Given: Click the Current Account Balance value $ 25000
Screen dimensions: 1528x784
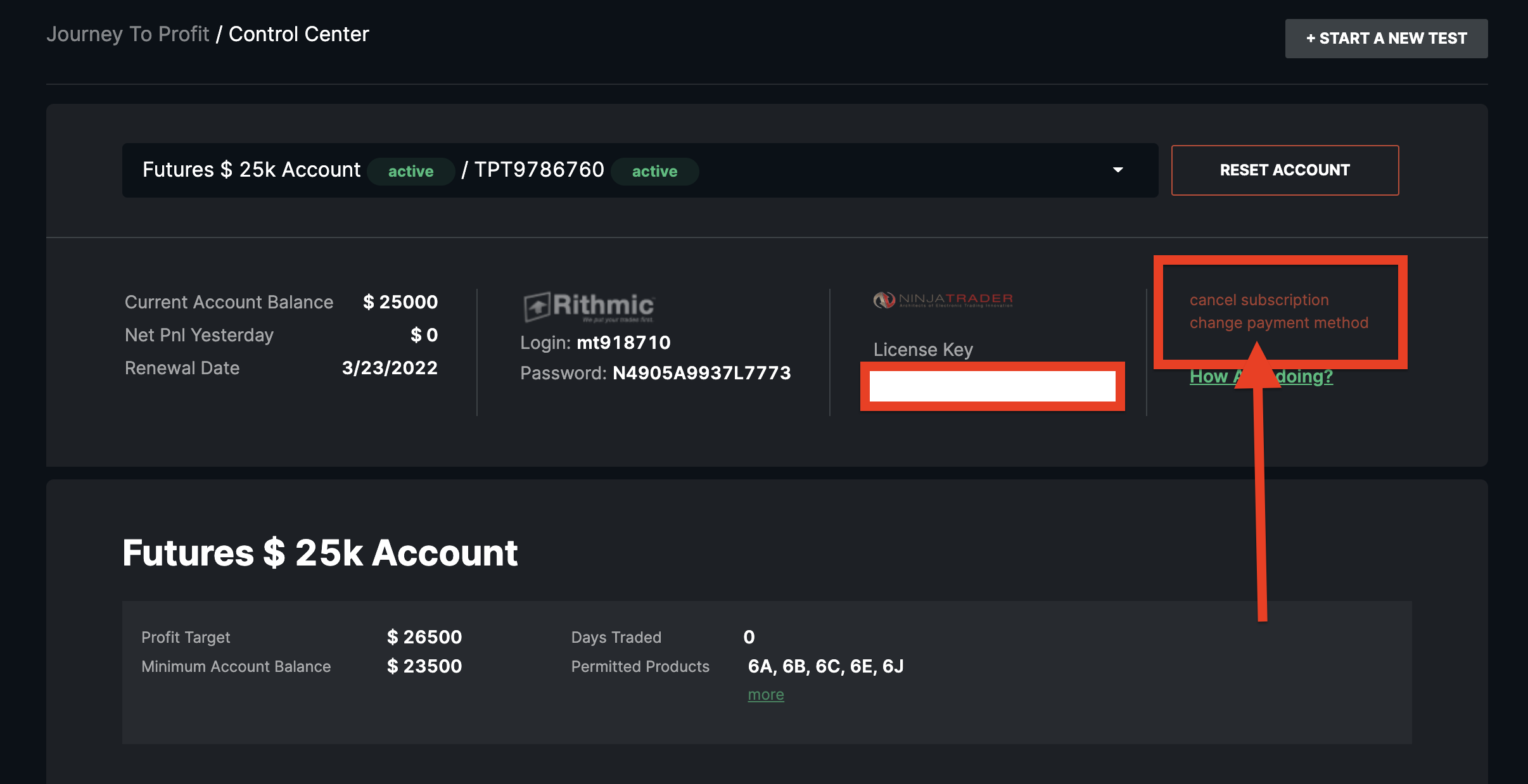Looking at the screenshot, I should (400, 302).
